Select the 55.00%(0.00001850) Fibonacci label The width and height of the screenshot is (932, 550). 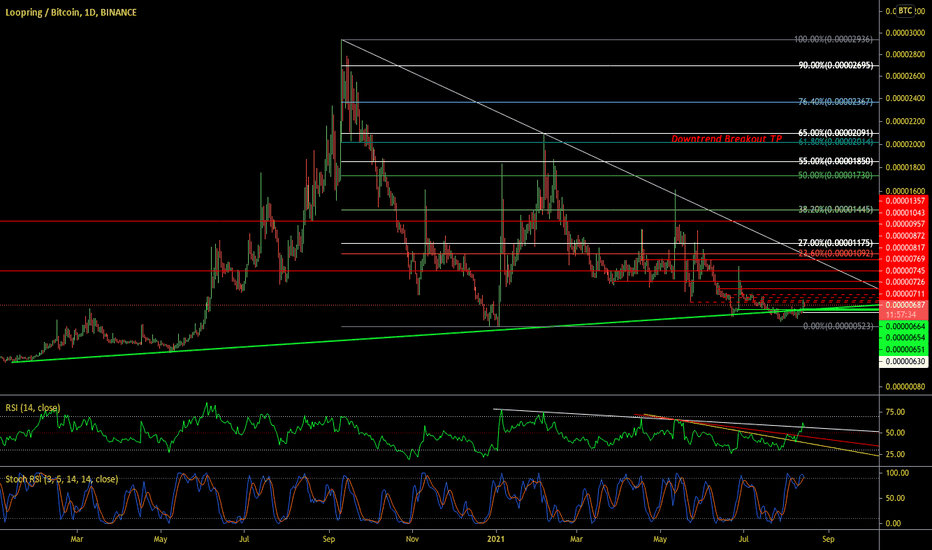[836, 161]
